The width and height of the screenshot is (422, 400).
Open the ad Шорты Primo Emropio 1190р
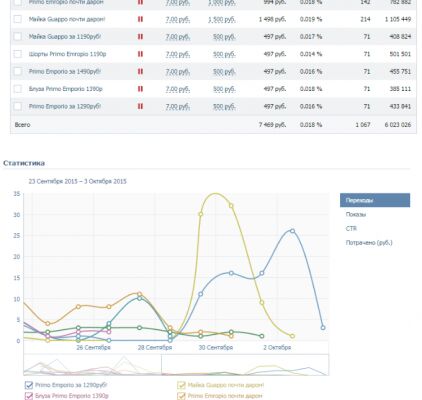pyautogui.click(x=67, y=54)
